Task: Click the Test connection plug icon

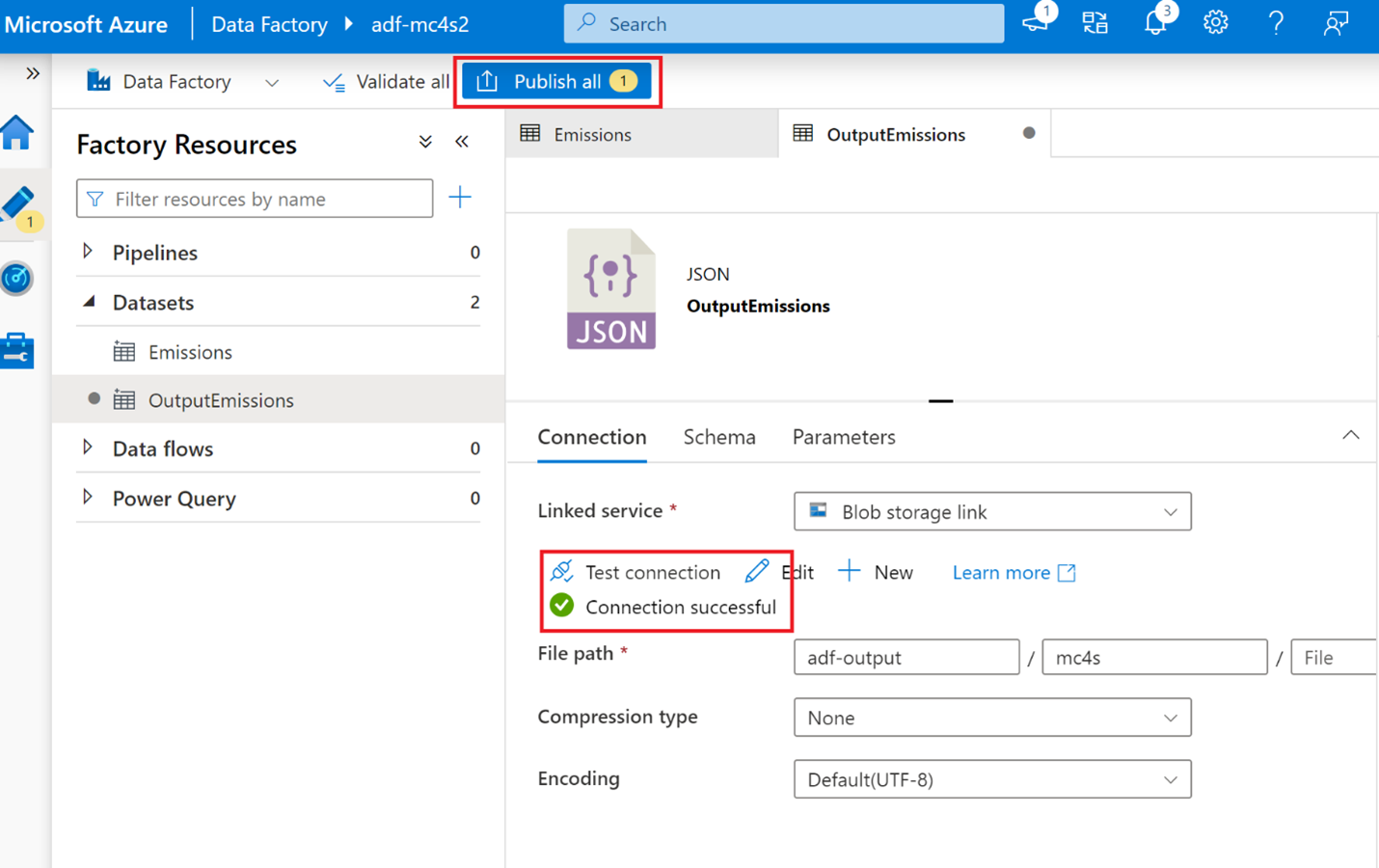Action: tap(562, 572)
